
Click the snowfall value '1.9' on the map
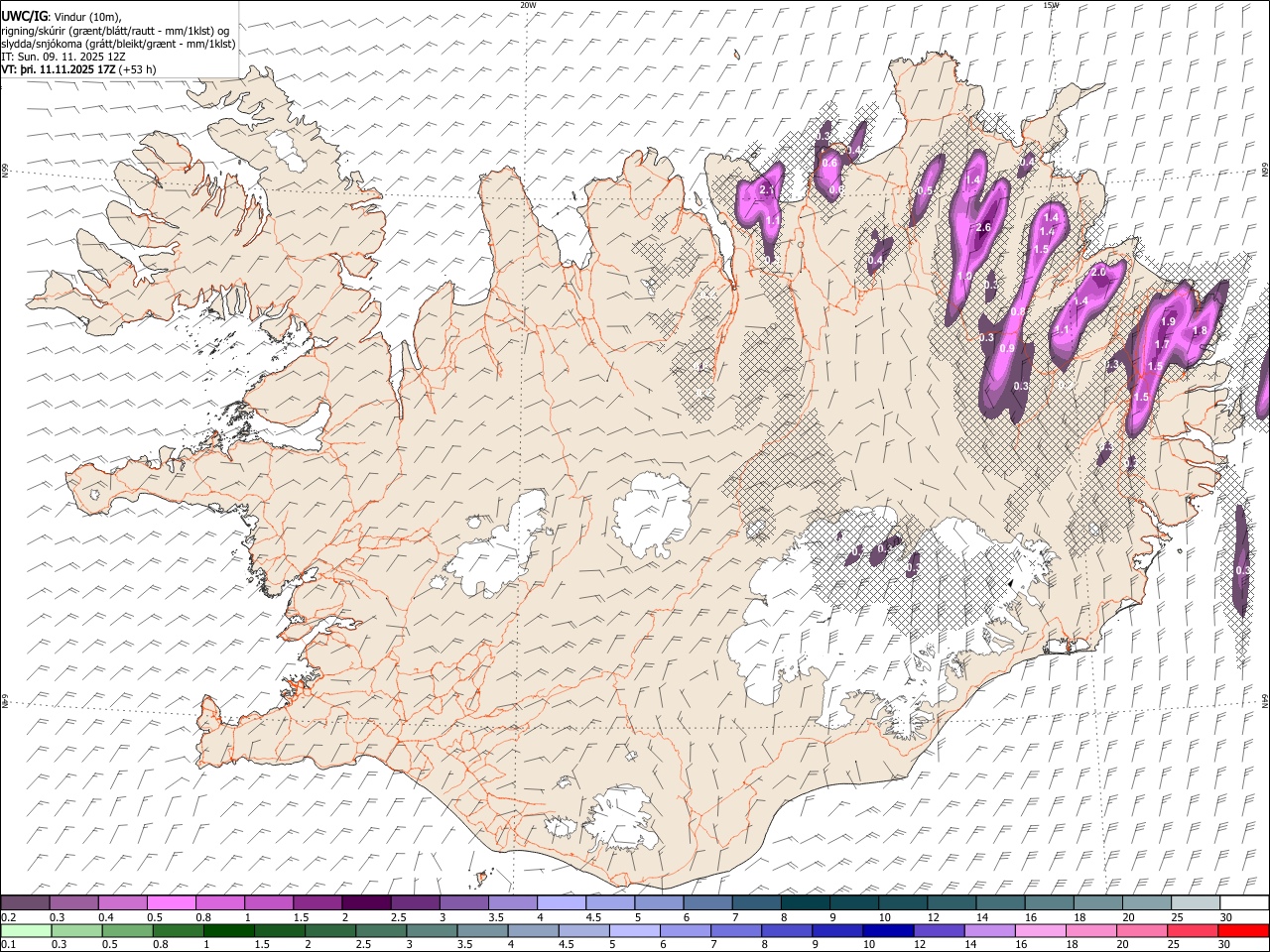1168,321
